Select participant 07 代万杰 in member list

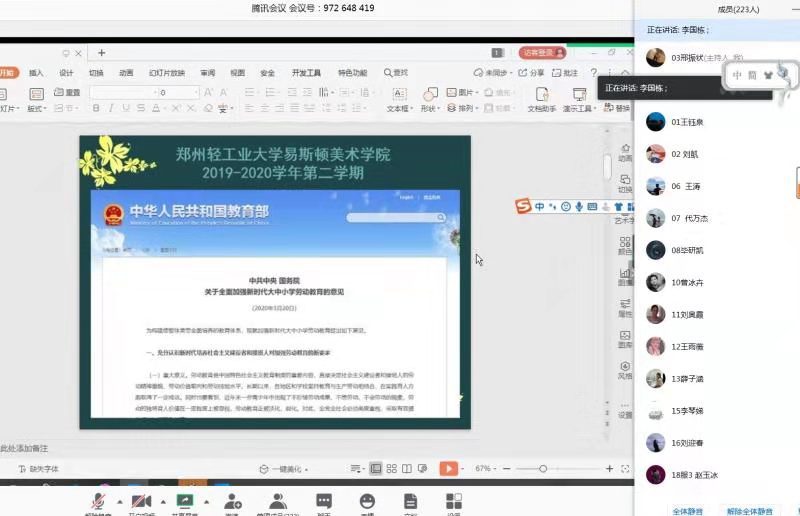coord(690,218)
